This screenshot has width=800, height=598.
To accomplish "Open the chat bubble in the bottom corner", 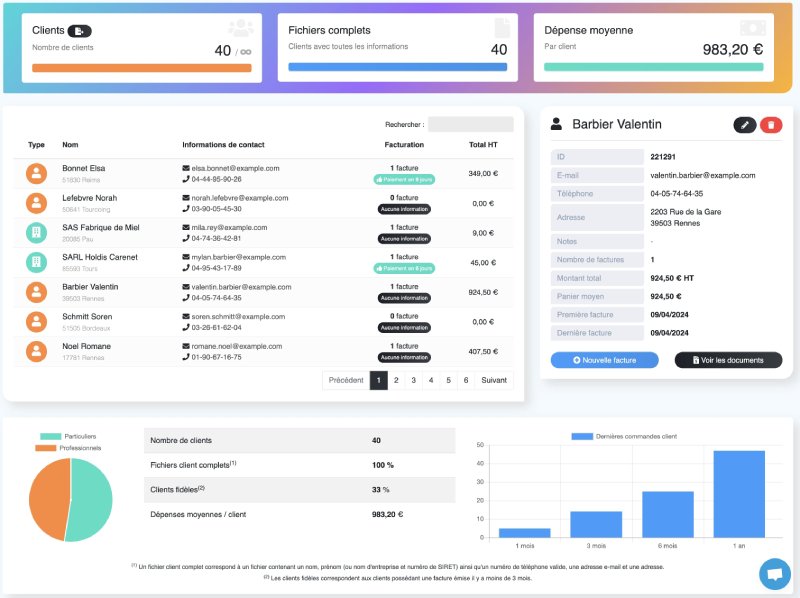I will pos(774,574).
